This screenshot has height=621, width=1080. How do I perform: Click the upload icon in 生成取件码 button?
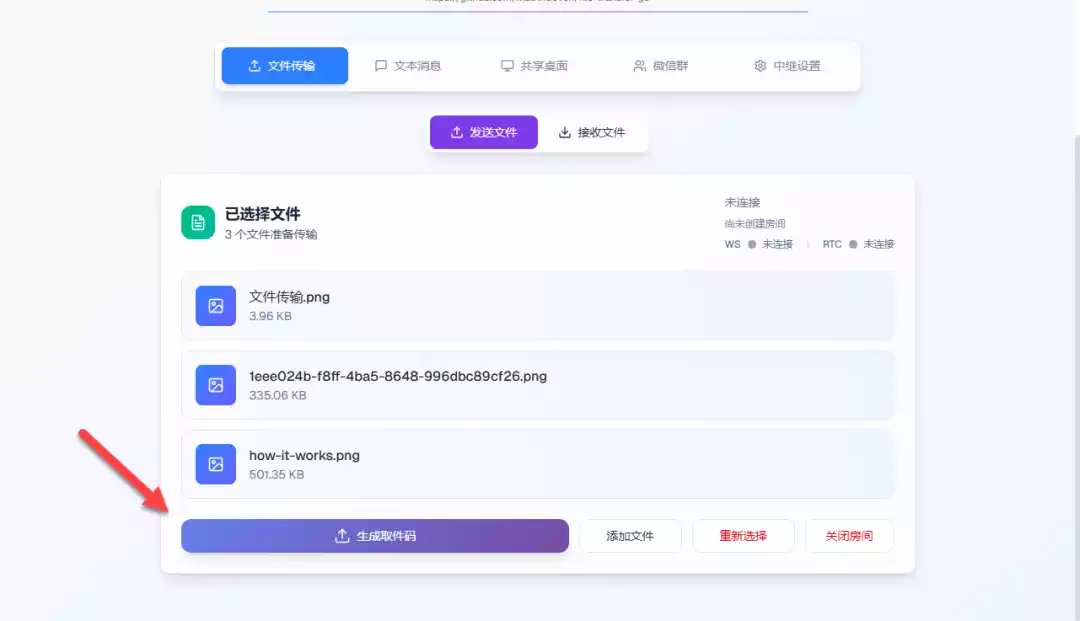(342, 536)
